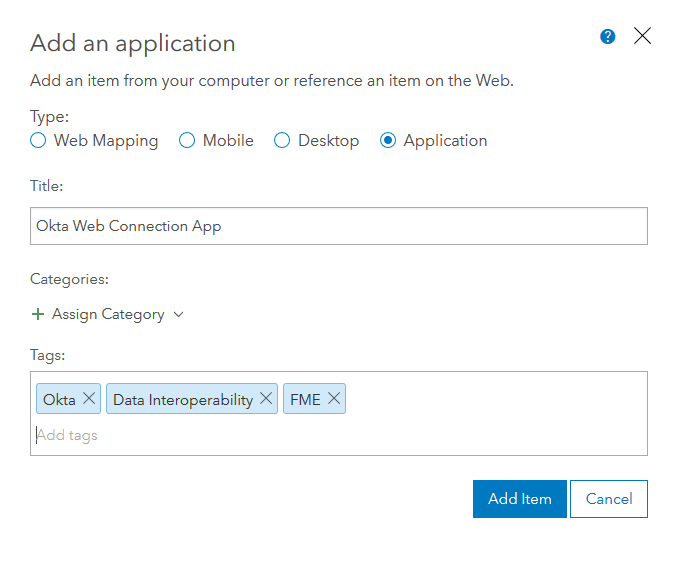Cancel adding the application
Image resolution: width=679 pixels, height=561 pixels.
click(x=609, y=499)
